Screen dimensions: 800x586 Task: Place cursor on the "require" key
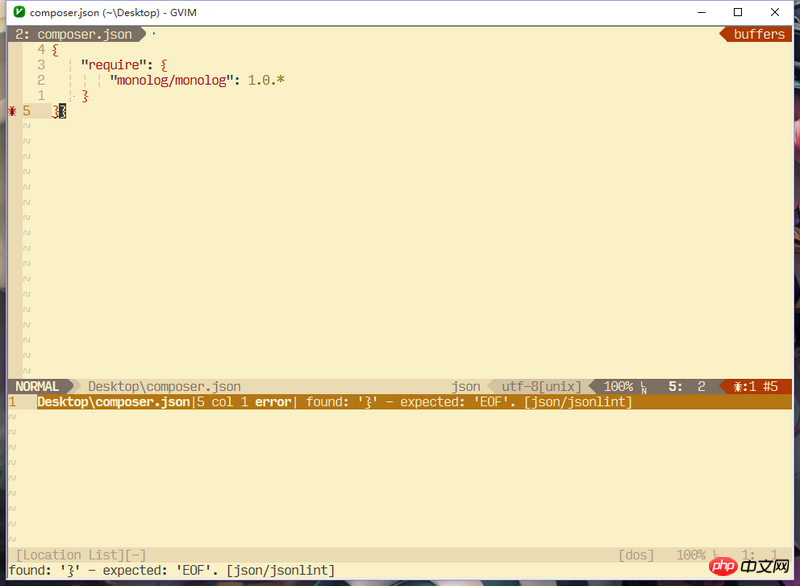tap(114, 65)
